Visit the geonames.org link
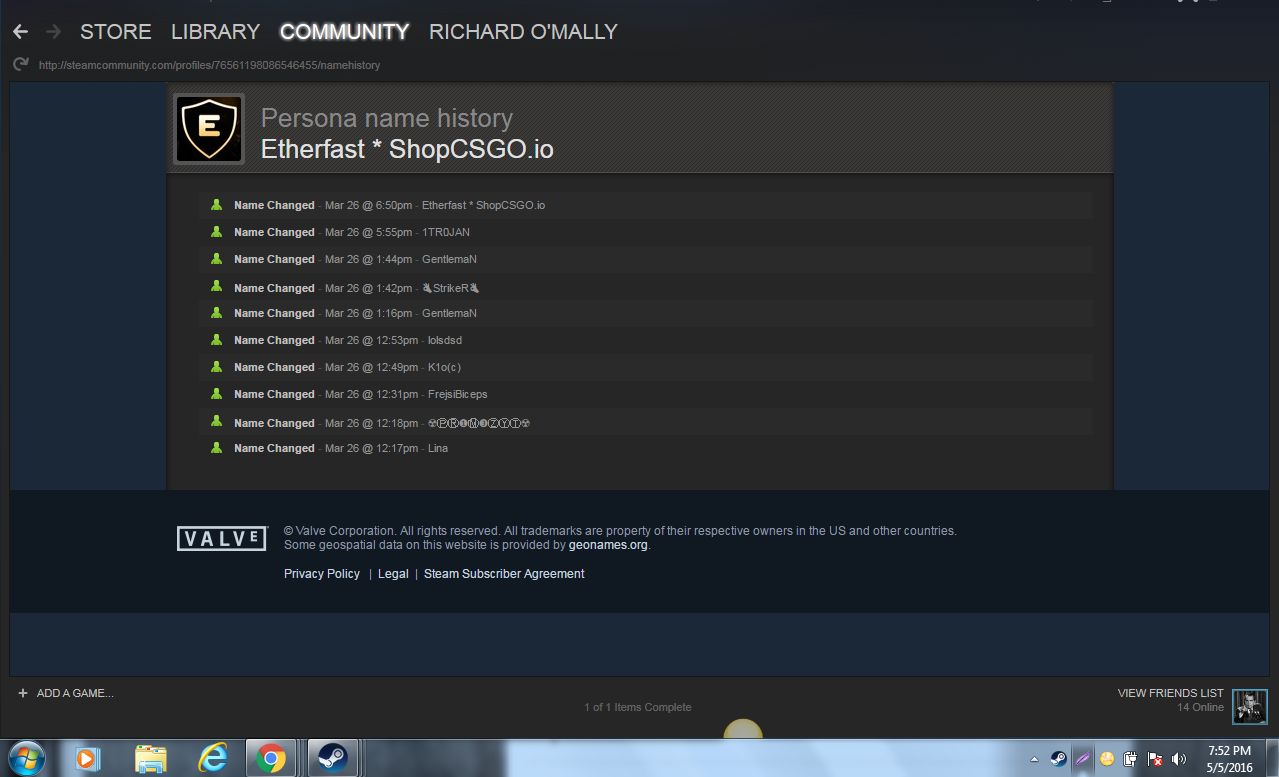Image resolution: width=1279 pixels, height=777 pixels. [x=608, y=545]
